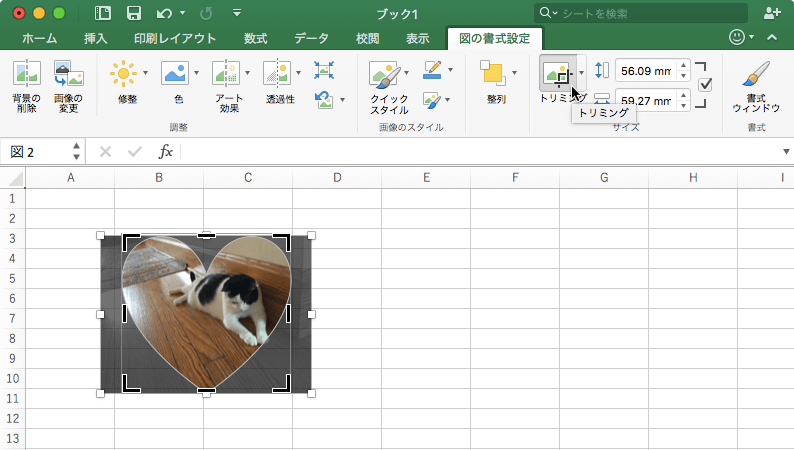Open the Format Pane (書式ウィンドウ) brush icon
This screenshot has width=794, height=450.
pos(756,74)
